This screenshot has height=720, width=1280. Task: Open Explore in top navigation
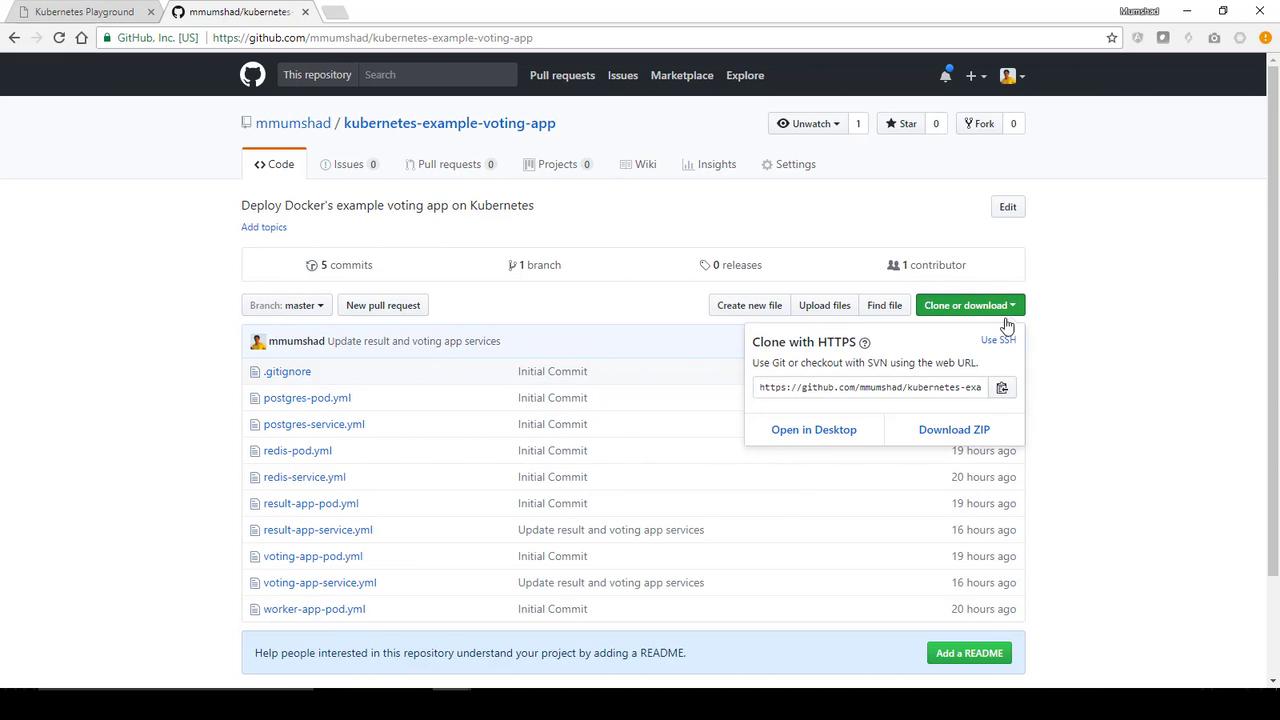coord(745,75)
